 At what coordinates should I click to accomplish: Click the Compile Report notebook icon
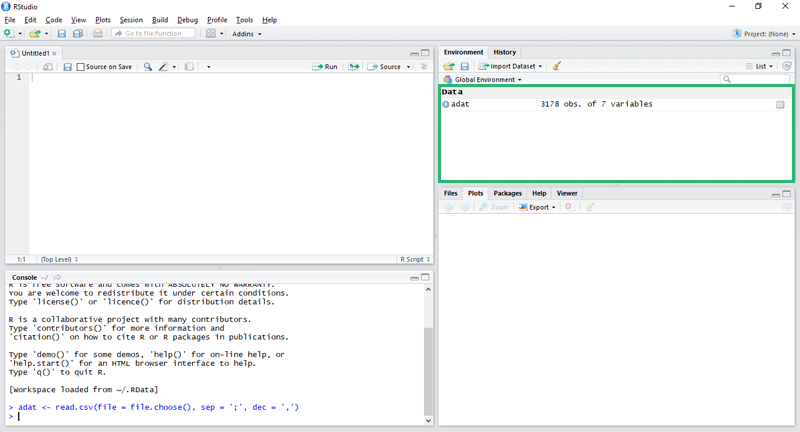[189, 67]
